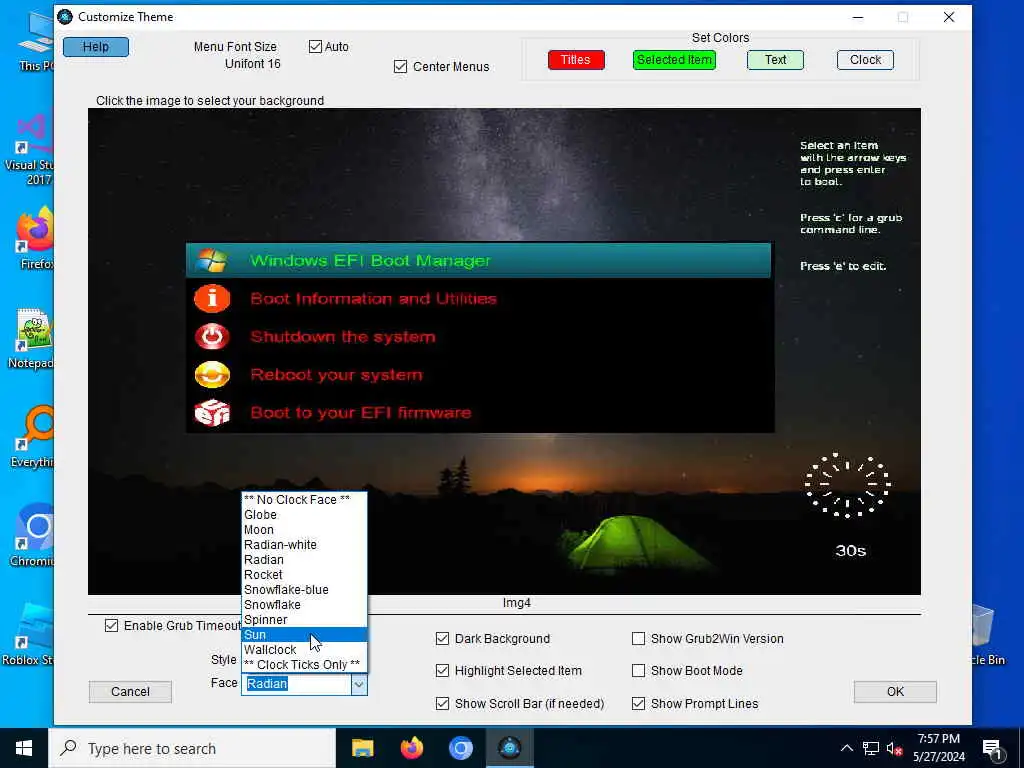This screenshot has height=768, width=1024.
Task: Click the OK button
Action: pyautogui.click(x=895, y=692)
